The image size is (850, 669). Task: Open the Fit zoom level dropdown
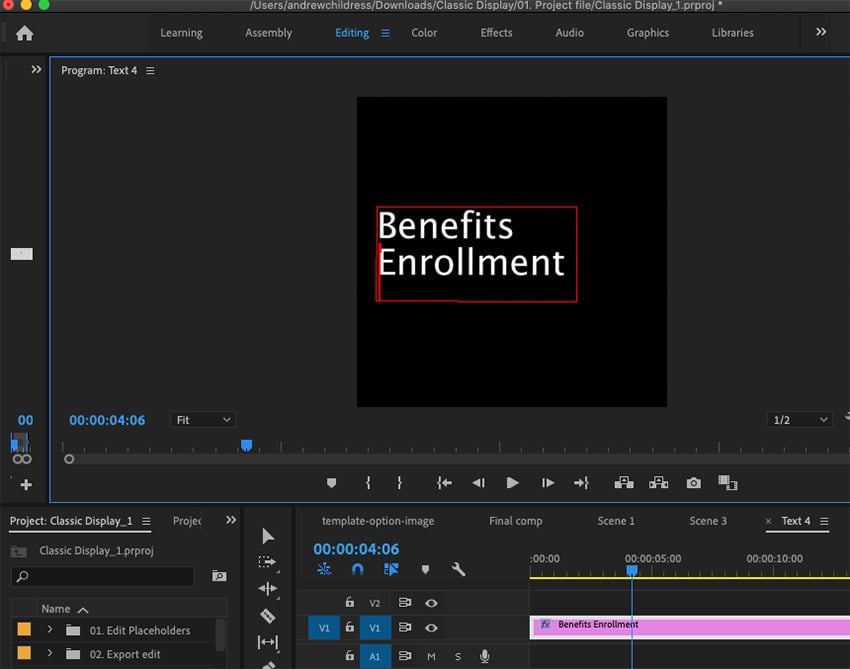point(202,419)
